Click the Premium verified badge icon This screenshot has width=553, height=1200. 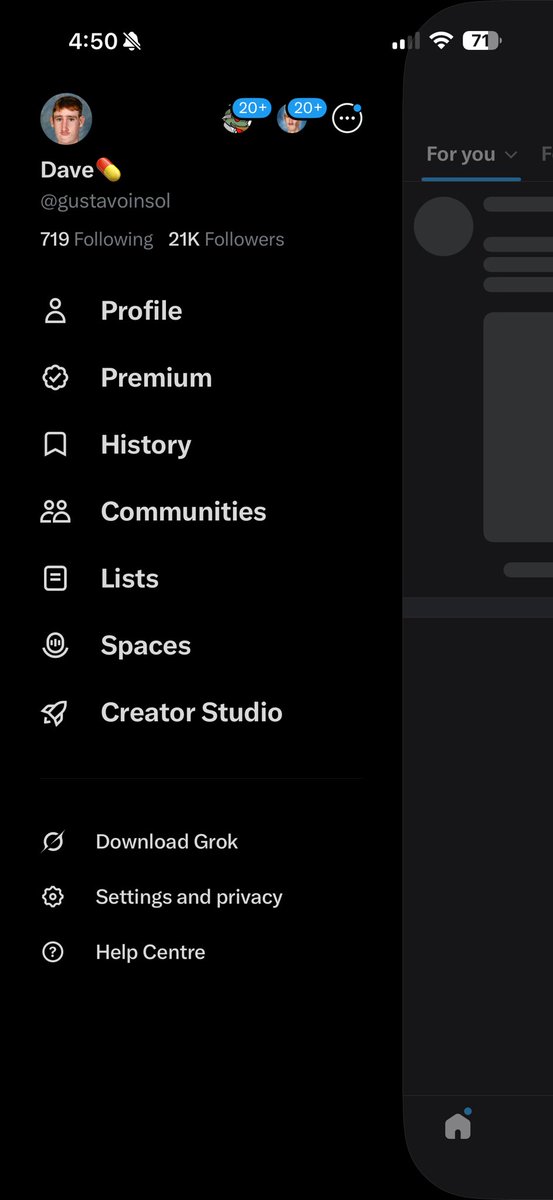point(55,378)
